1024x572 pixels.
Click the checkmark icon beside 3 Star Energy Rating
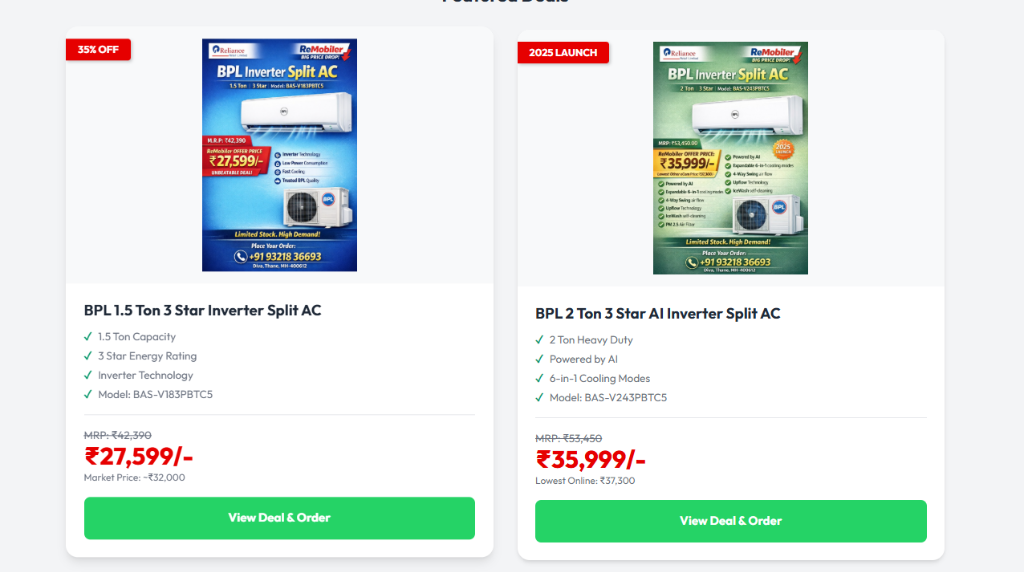tap(88, 356)
